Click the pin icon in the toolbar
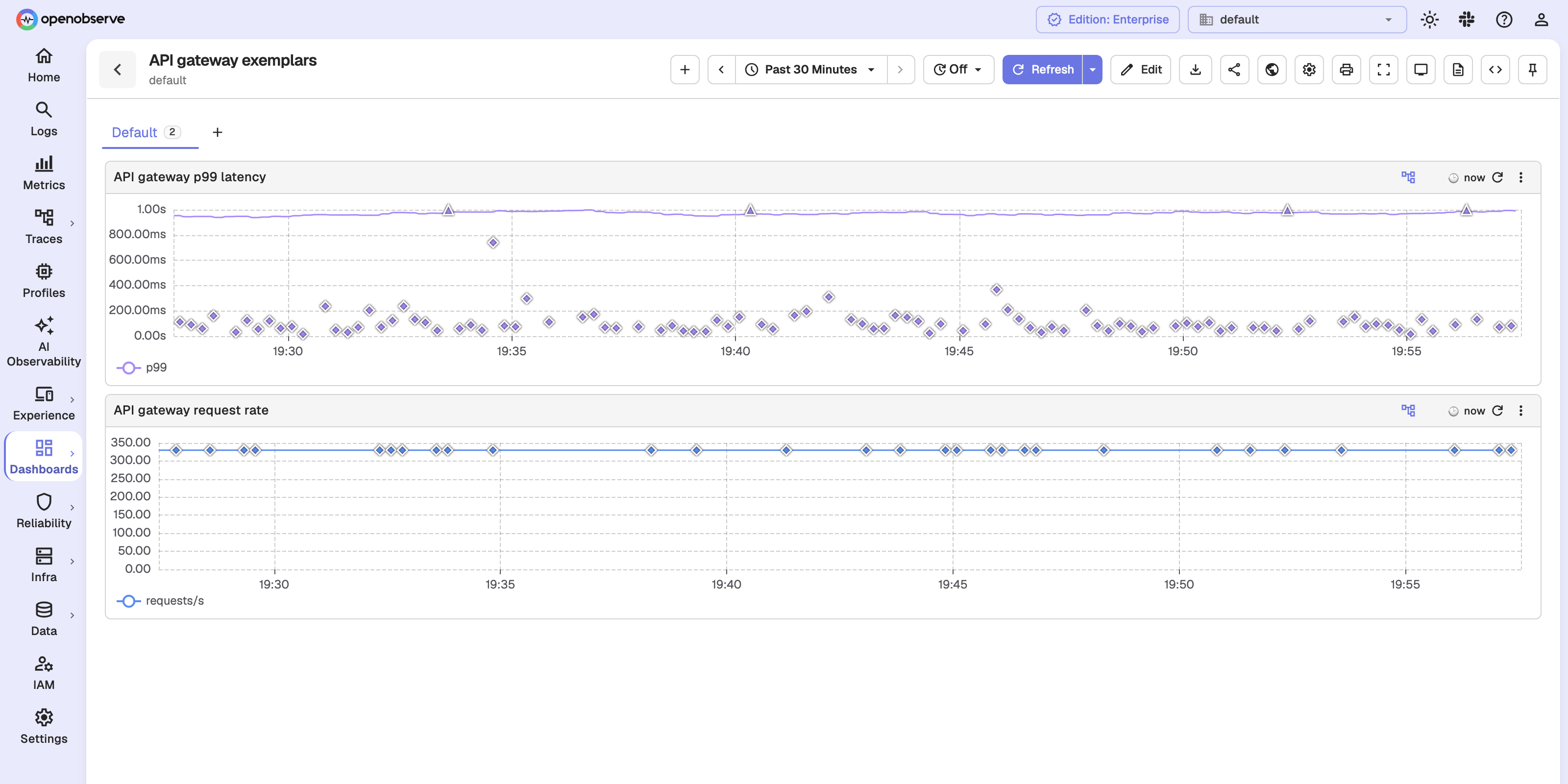1568x784 pixels. tap(1533, 70)
